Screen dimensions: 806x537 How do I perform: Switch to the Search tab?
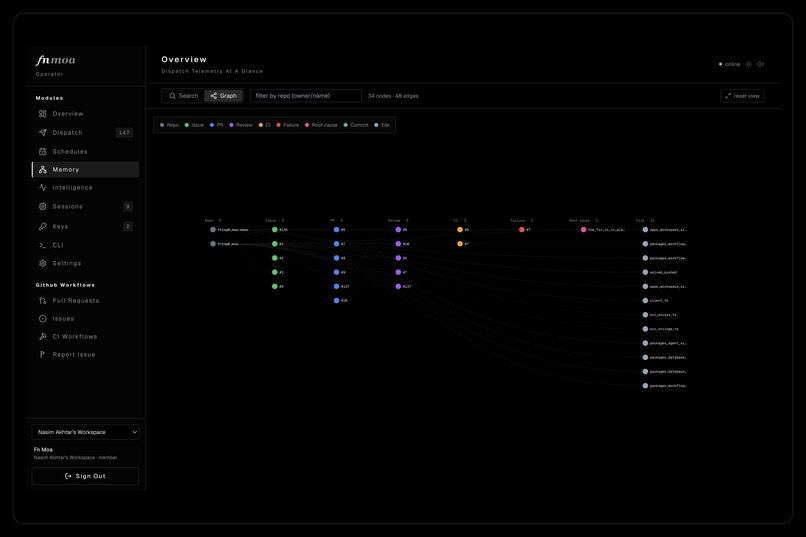click(x=184, y=96)
